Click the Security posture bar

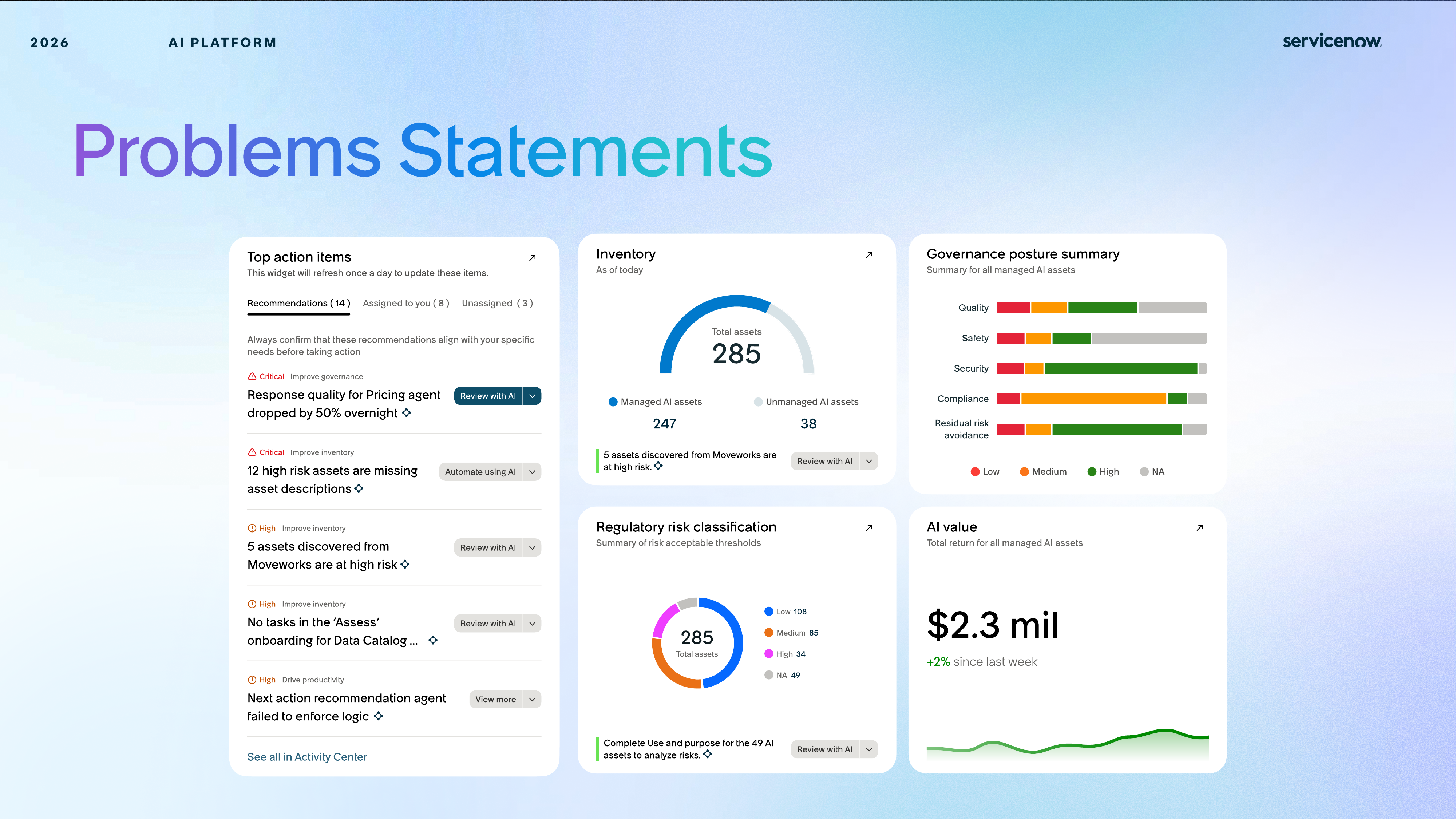[x=1101, y=368]
